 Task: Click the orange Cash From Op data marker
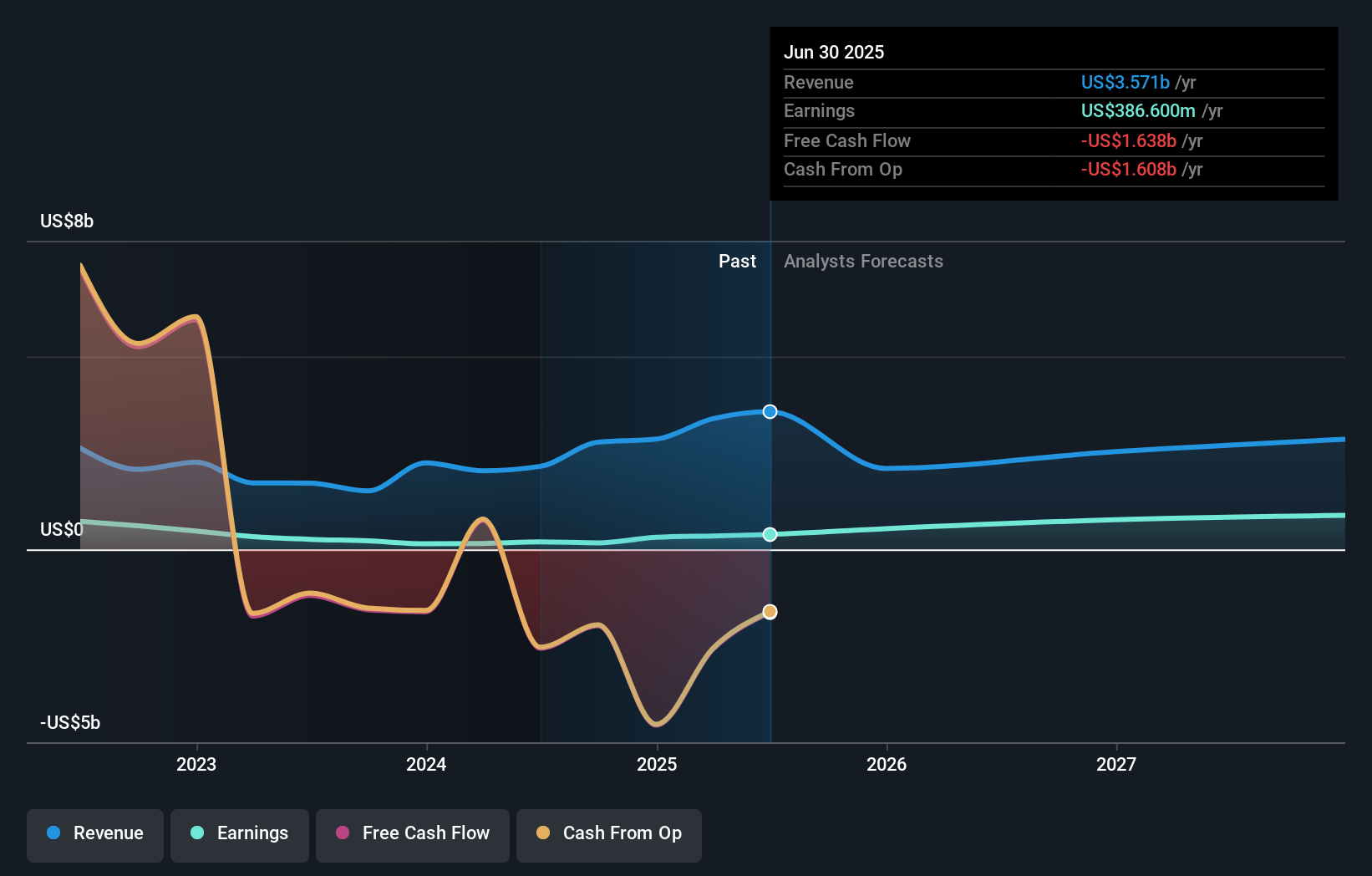pos(770,612)
